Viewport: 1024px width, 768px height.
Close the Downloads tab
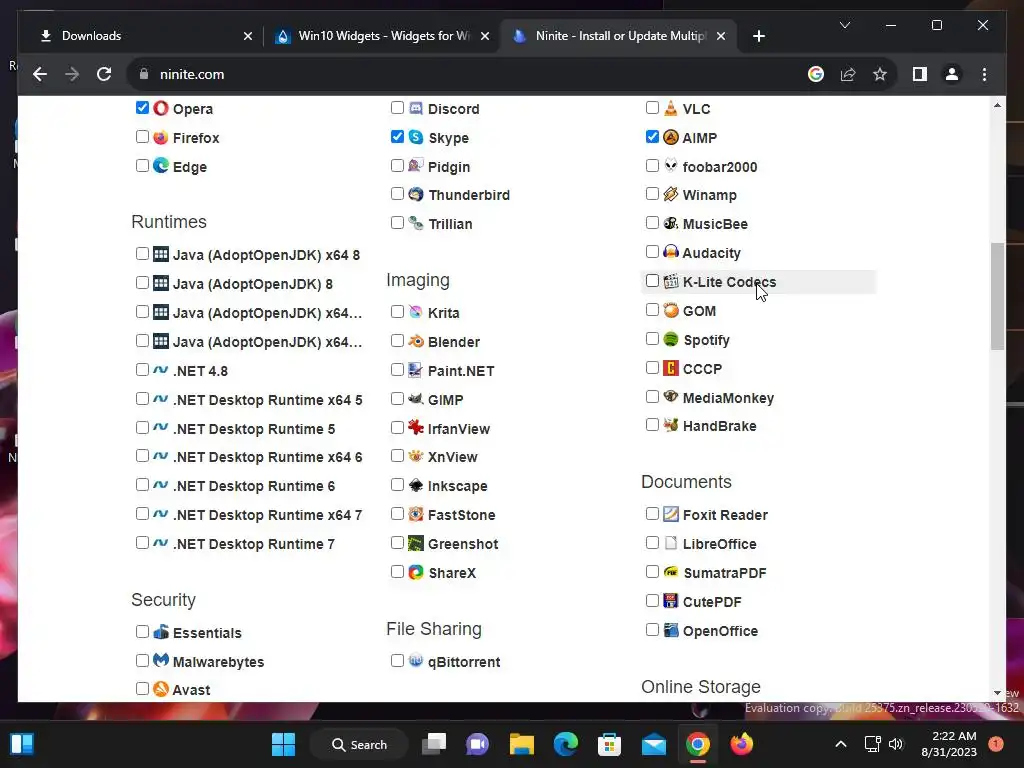point(248,36)
